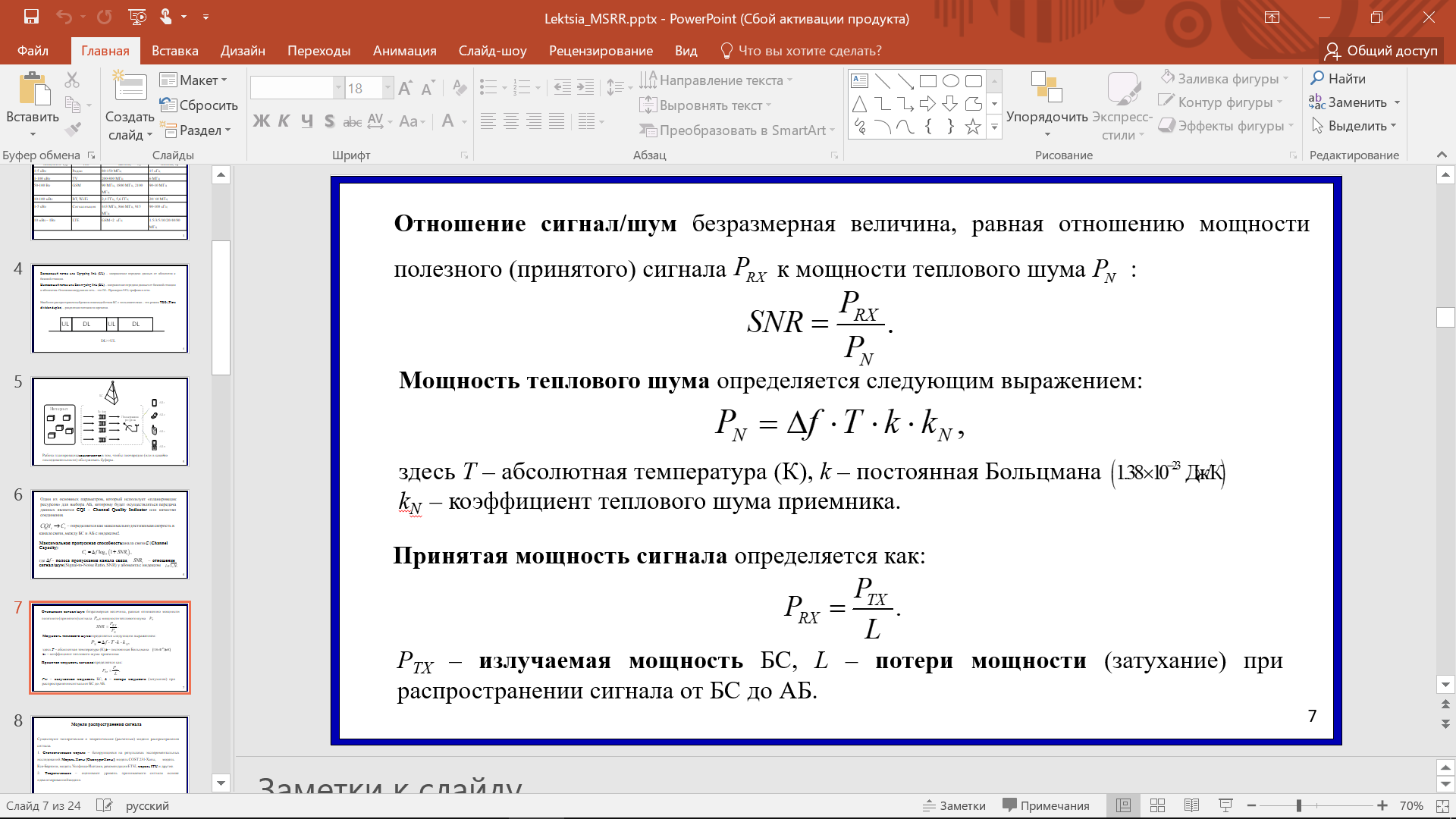Switch to Reading view in status bar
Screen dimensions: 1456x819
(1191, 805)
